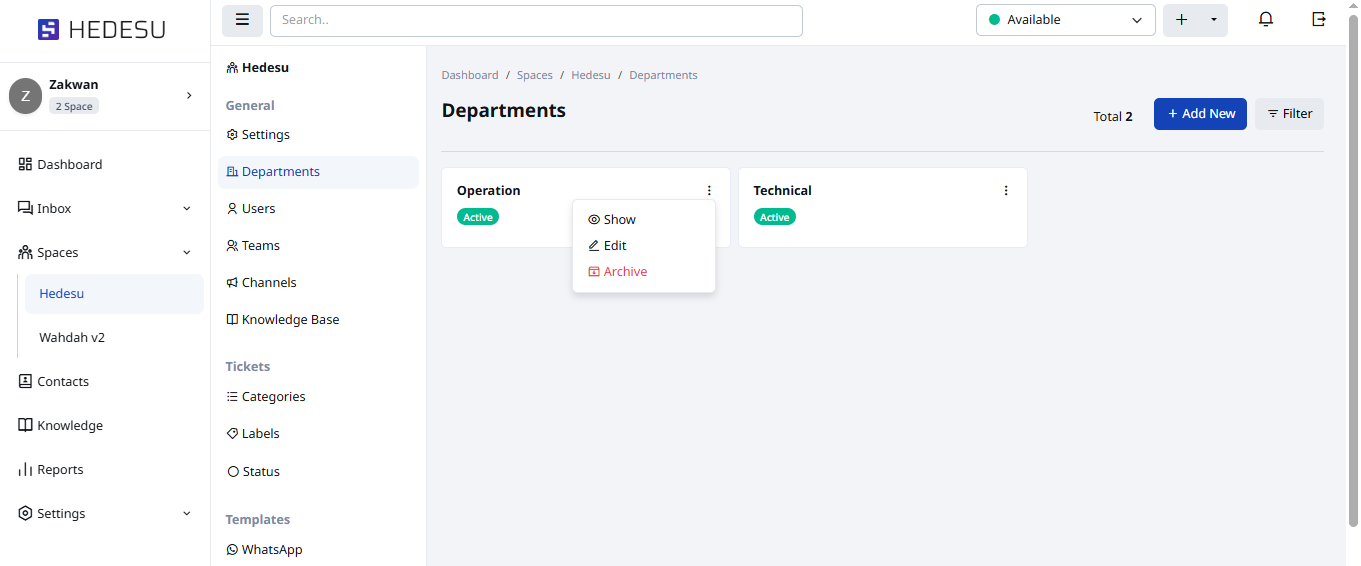Viewport: 1361px width, 566px height.
Task: Open WhatsApp templates
Action: [271, 550]
